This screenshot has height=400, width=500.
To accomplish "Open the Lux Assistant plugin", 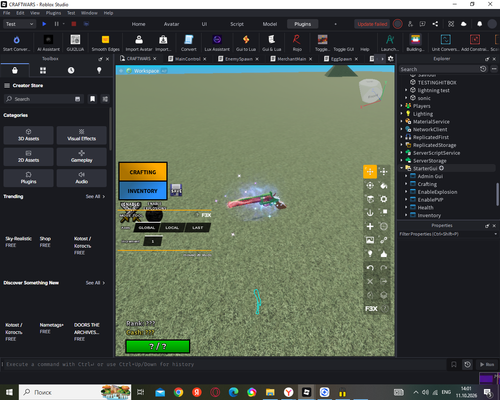I will (217, 43).
